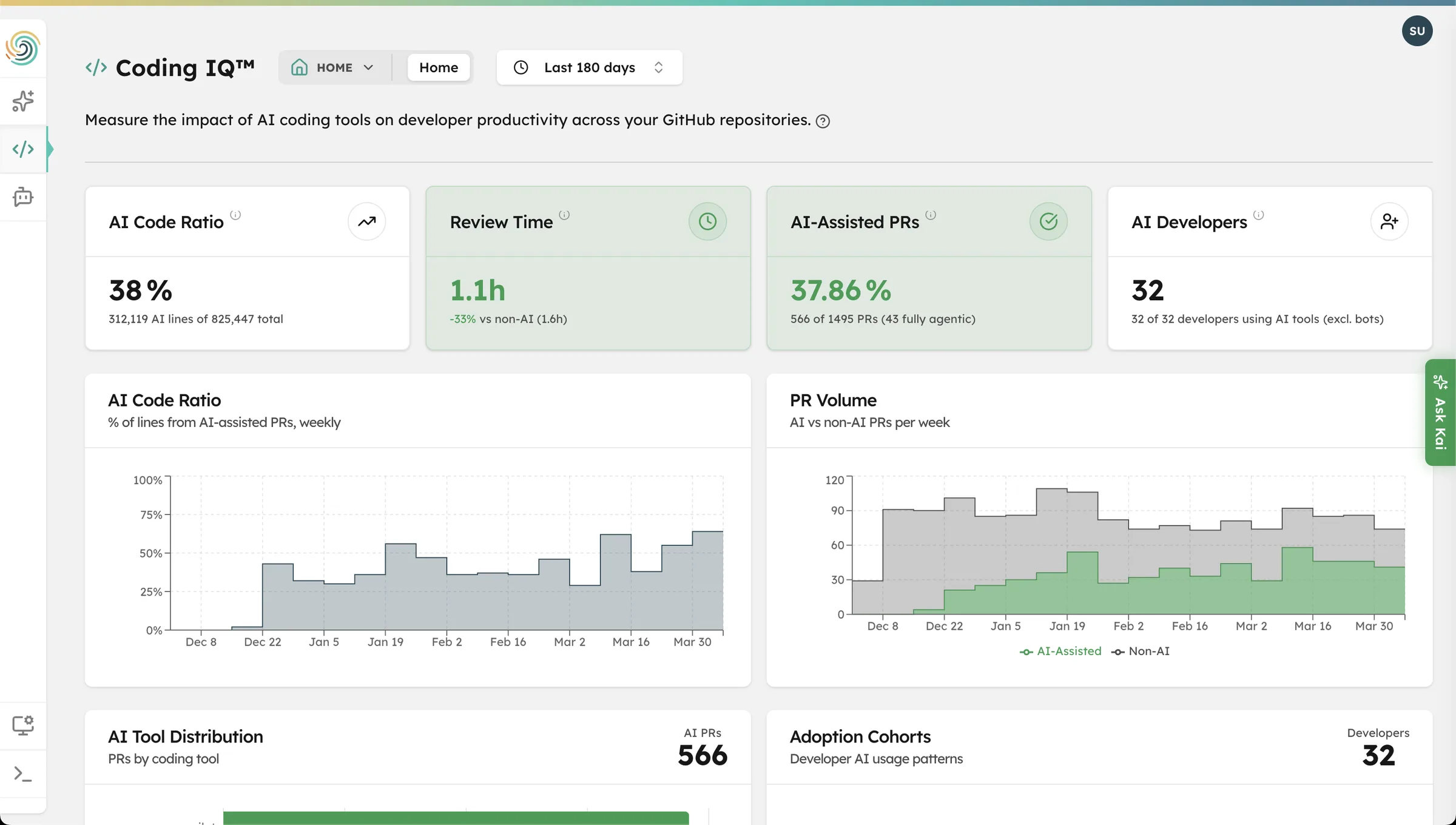This screenshot has height=825, width=1456.
Task: Click the chat bot icon in the sidebar
Action: click(x=23, y=197)
